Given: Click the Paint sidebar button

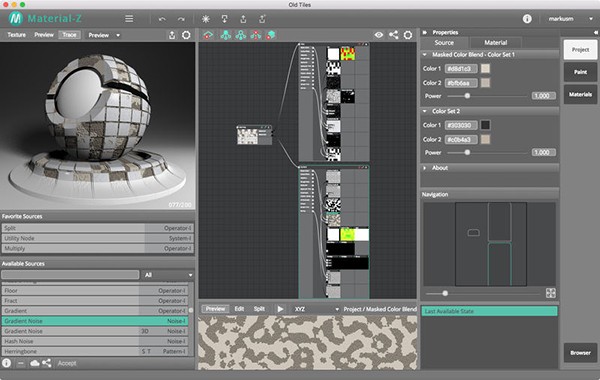Looking at the screenshot, I should tap(580, 72).
